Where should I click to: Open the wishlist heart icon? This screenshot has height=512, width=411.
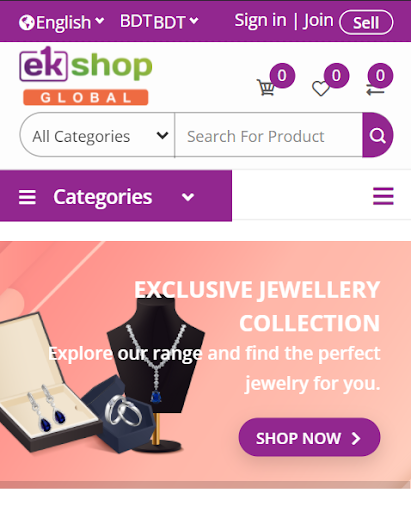pos(321,89)
